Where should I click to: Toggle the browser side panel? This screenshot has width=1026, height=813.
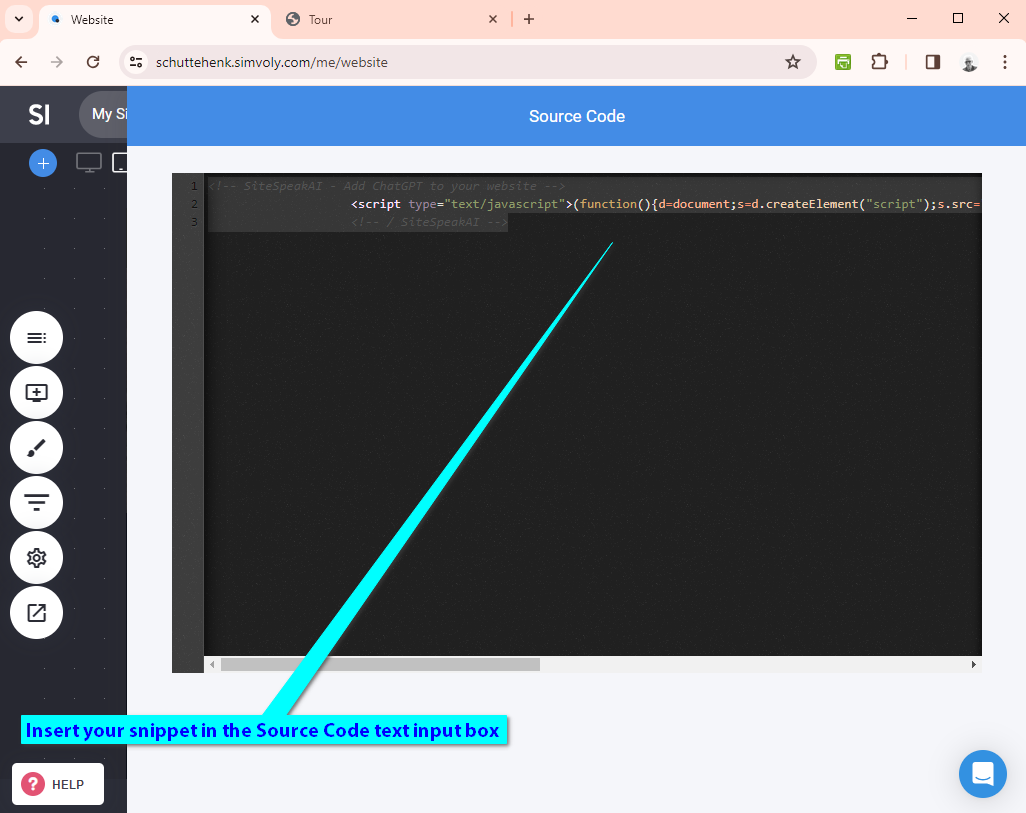click(933, 62)
